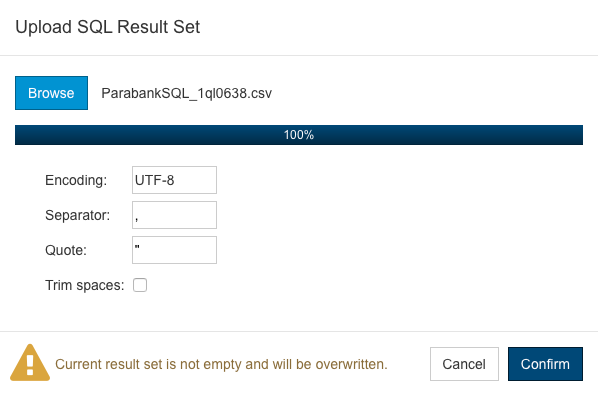The image size is (598, 396).
Task: Click the Browse button to choose a file
Action: coord(51,93)
